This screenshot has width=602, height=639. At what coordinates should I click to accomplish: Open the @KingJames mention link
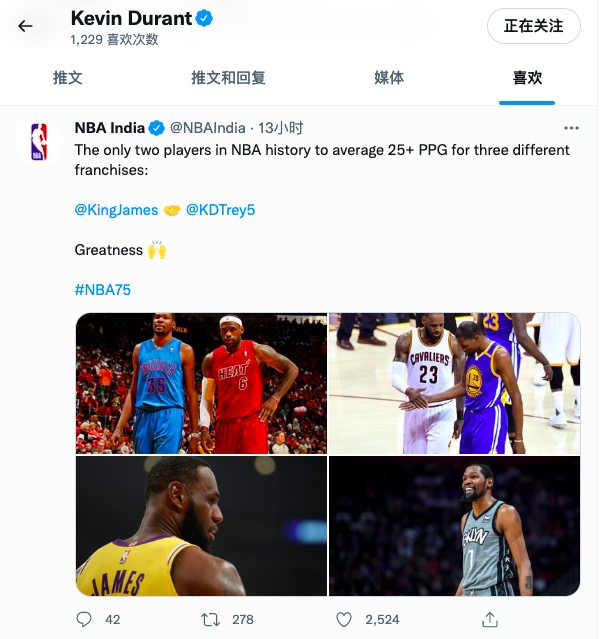[x=116, y=210]
